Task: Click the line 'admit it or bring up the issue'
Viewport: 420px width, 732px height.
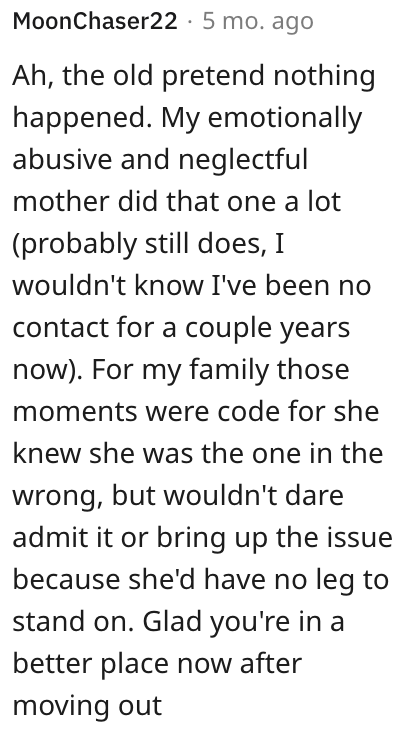Action: (203, 538)
